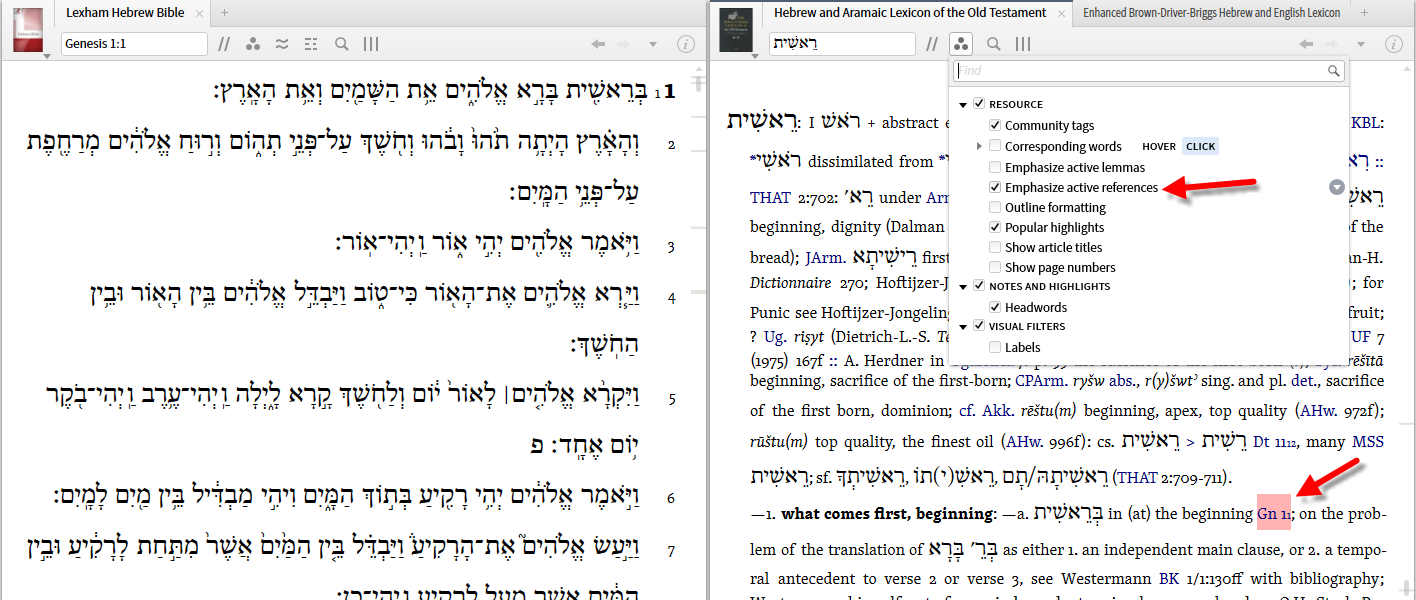Select Hebrew and Aramaic Lexicon tab

point(910,13)
